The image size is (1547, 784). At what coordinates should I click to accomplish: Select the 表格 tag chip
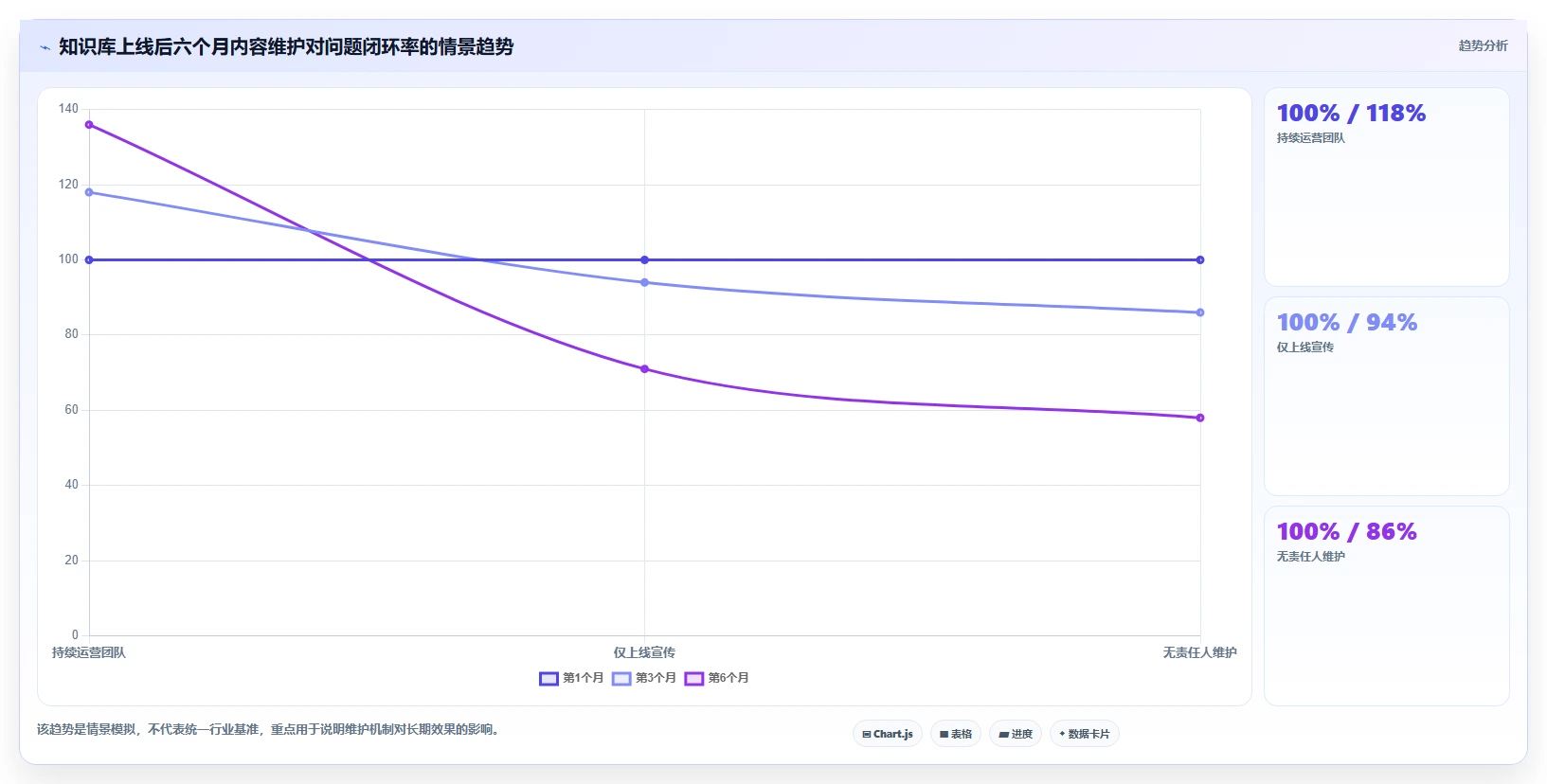click(x=956, y=734)
